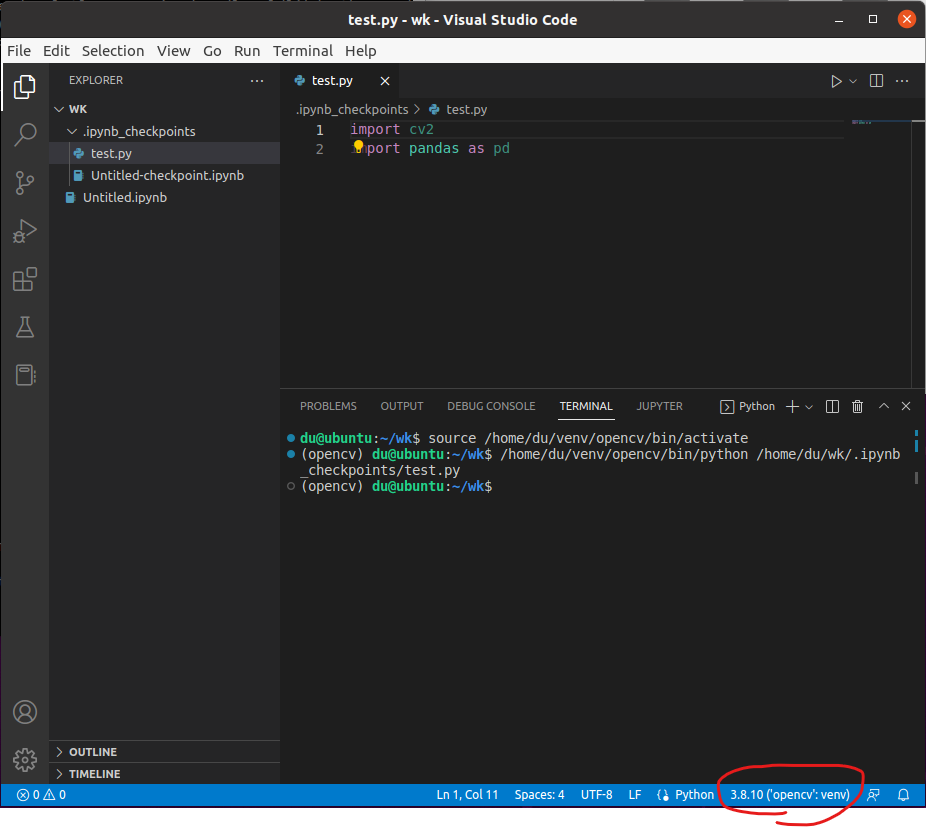Open the Help menu

pos(361,51)
